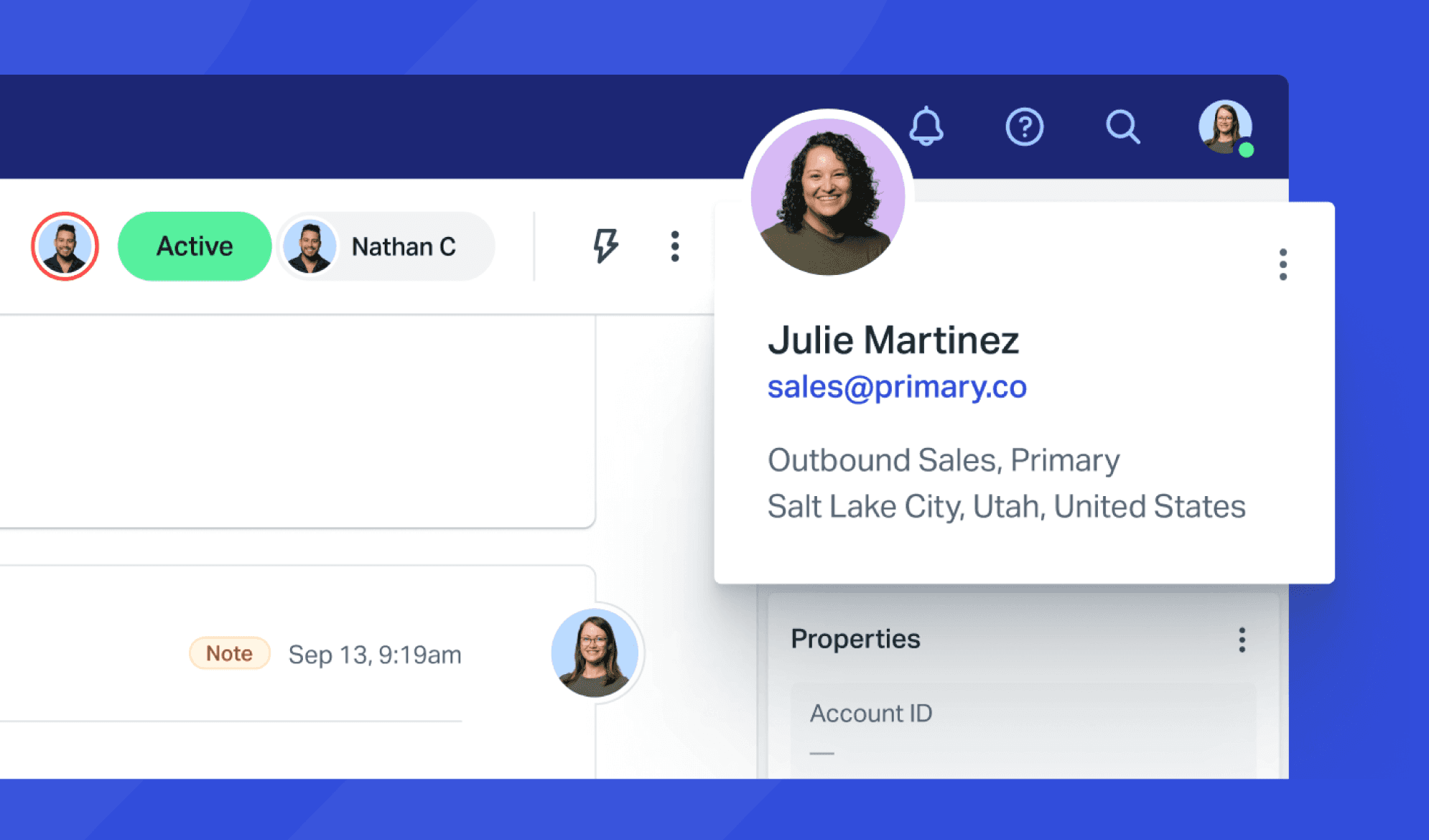
Task: Open search with the magnifier icon
Action: pos(1122,127)
